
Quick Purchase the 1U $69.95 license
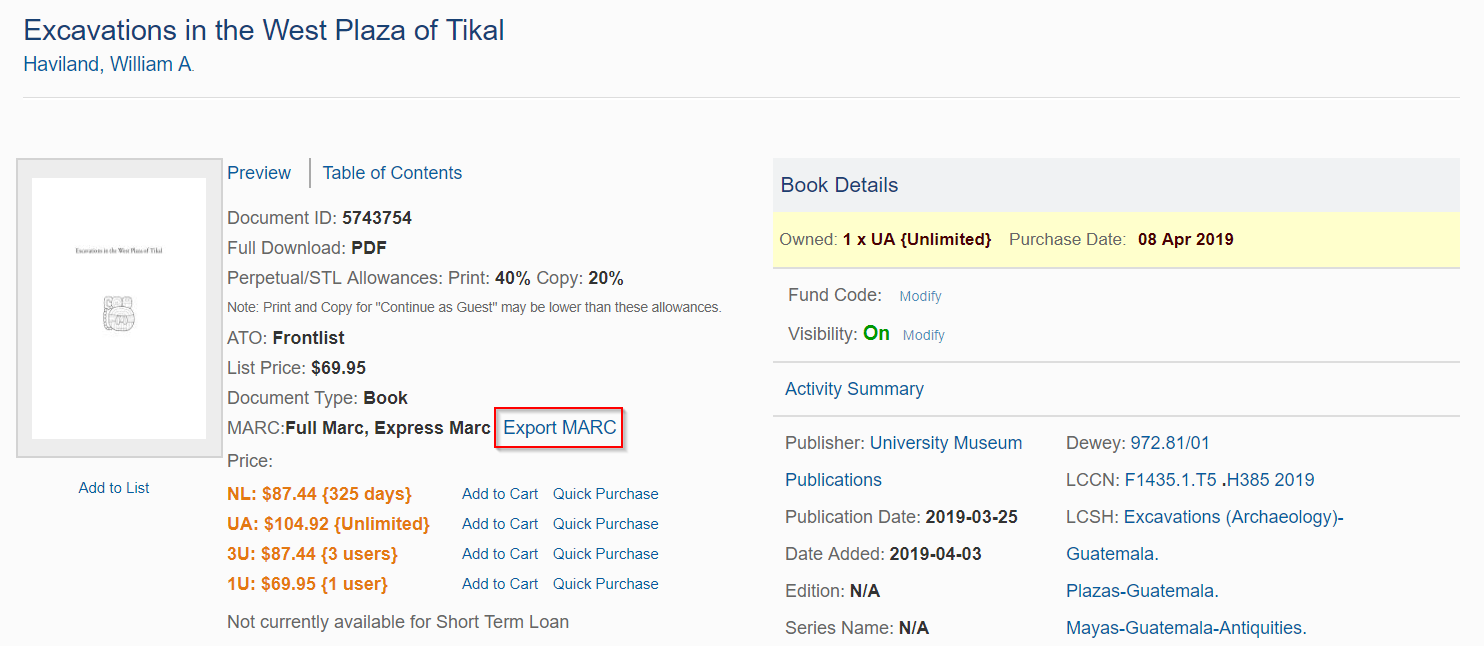point(605,584)
